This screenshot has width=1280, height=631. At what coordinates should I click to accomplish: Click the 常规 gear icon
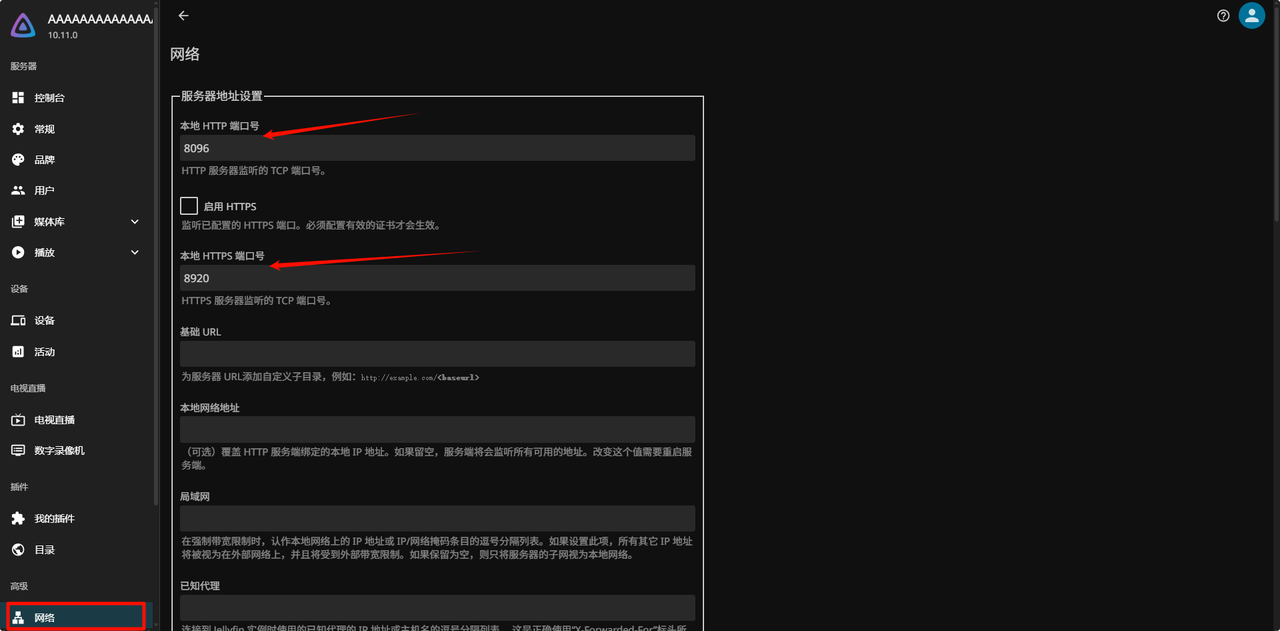click(18, 129)
